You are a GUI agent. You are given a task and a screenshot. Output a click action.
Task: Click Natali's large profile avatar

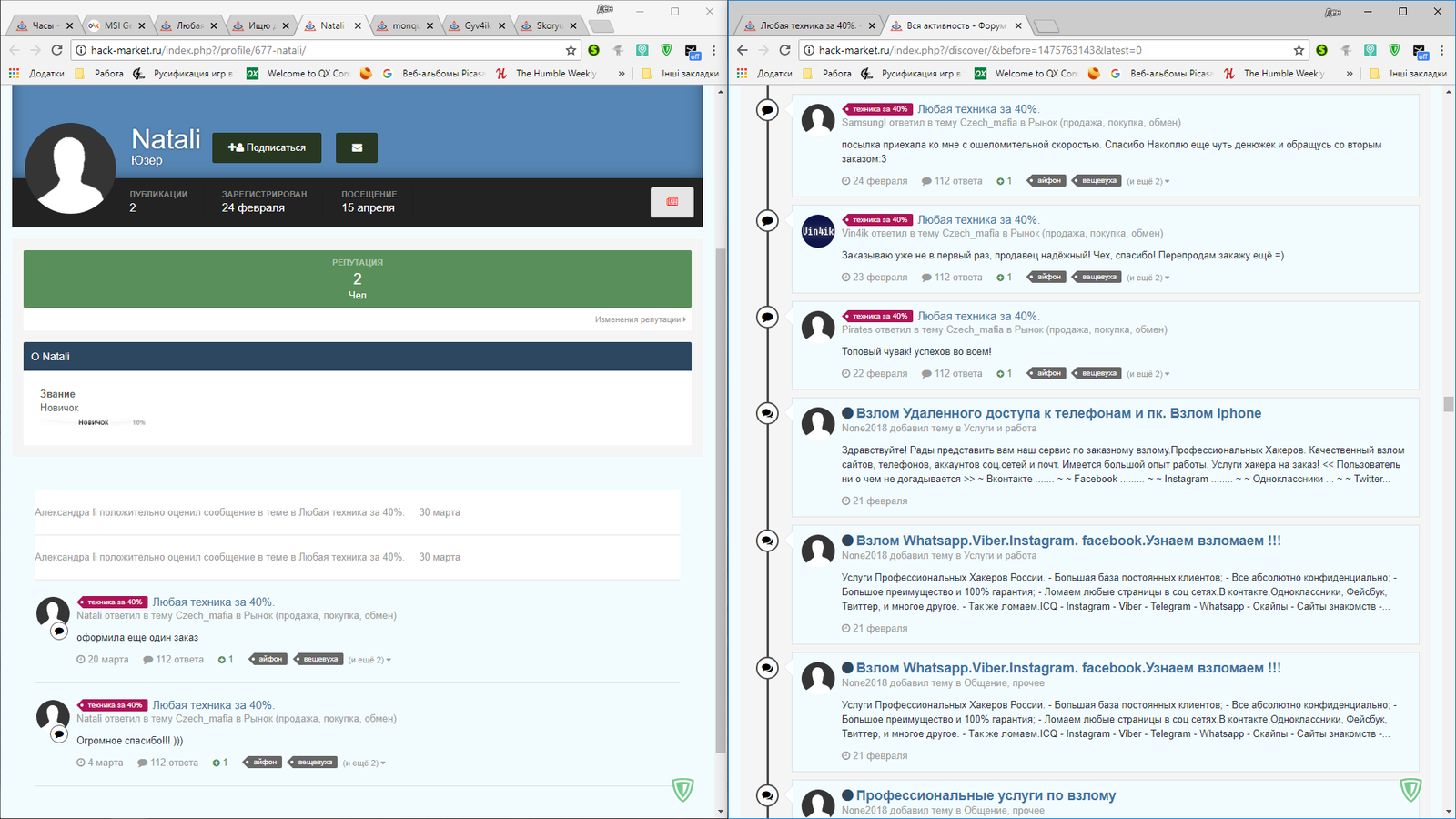coord(70,169)
